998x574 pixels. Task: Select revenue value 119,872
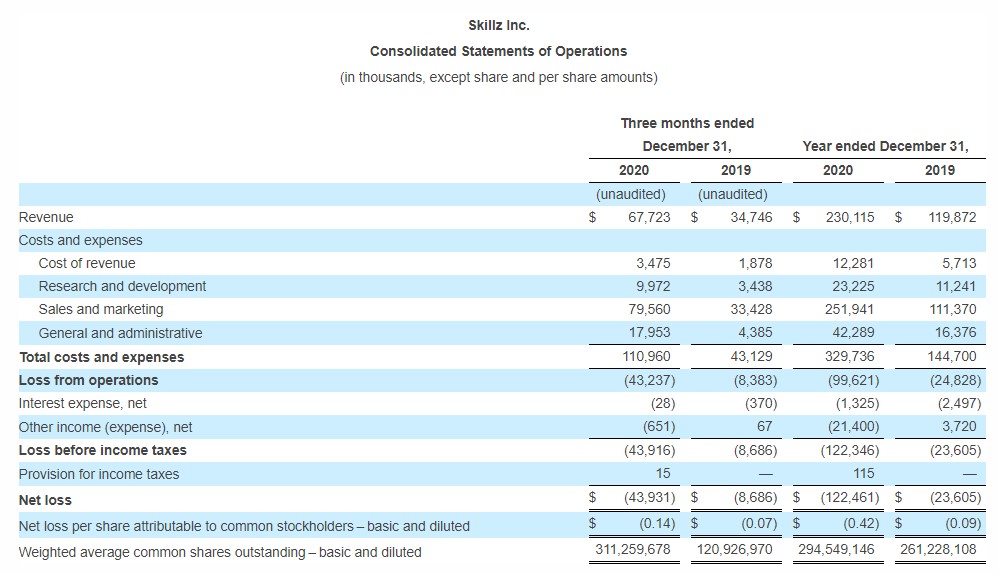coord(952,218)
